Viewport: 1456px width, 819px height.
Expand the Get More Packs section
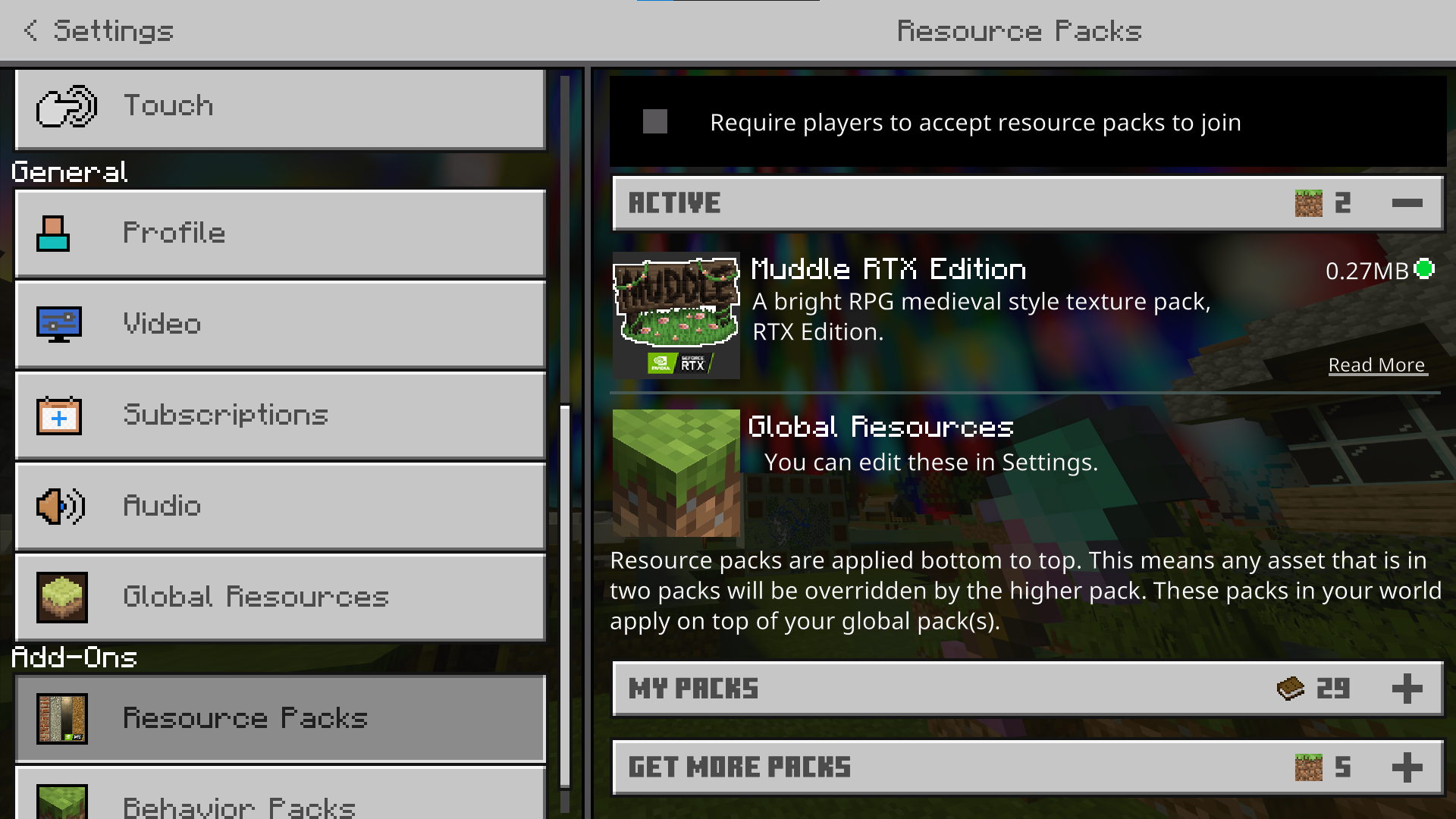(1407, 767)
